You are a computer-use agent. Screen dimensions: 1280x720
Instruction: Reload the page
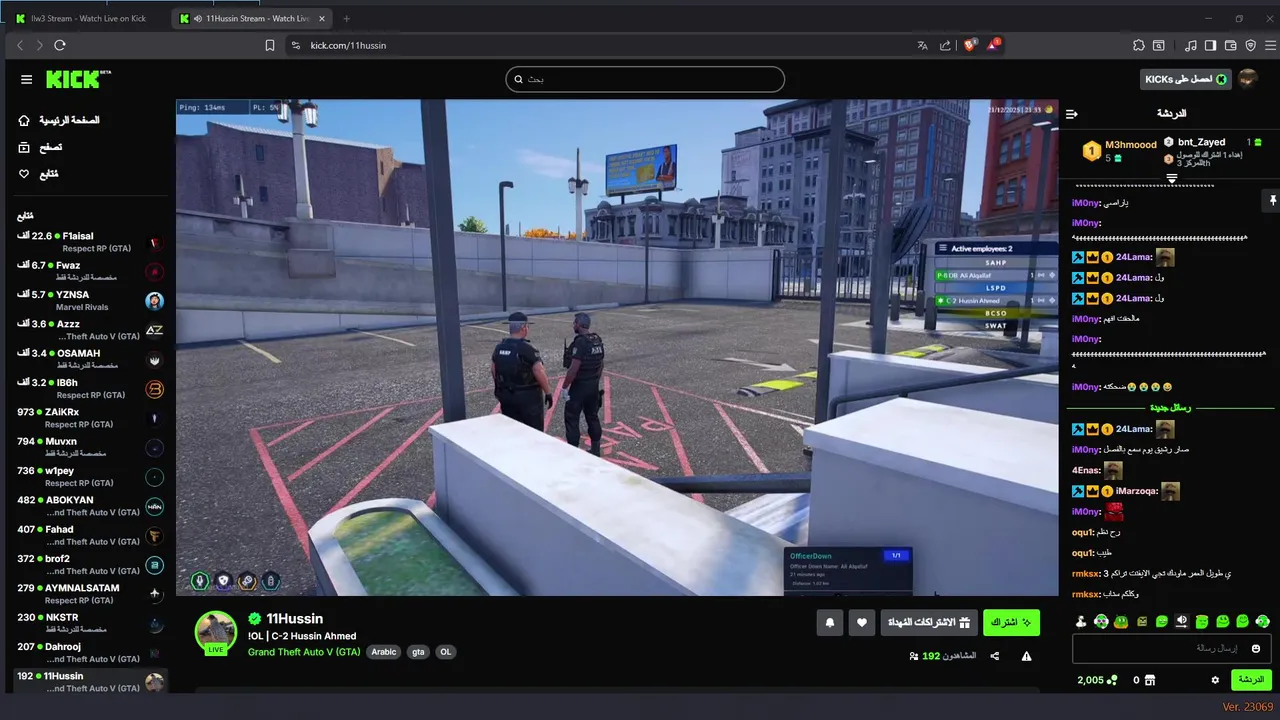click(x=60, y=45)
